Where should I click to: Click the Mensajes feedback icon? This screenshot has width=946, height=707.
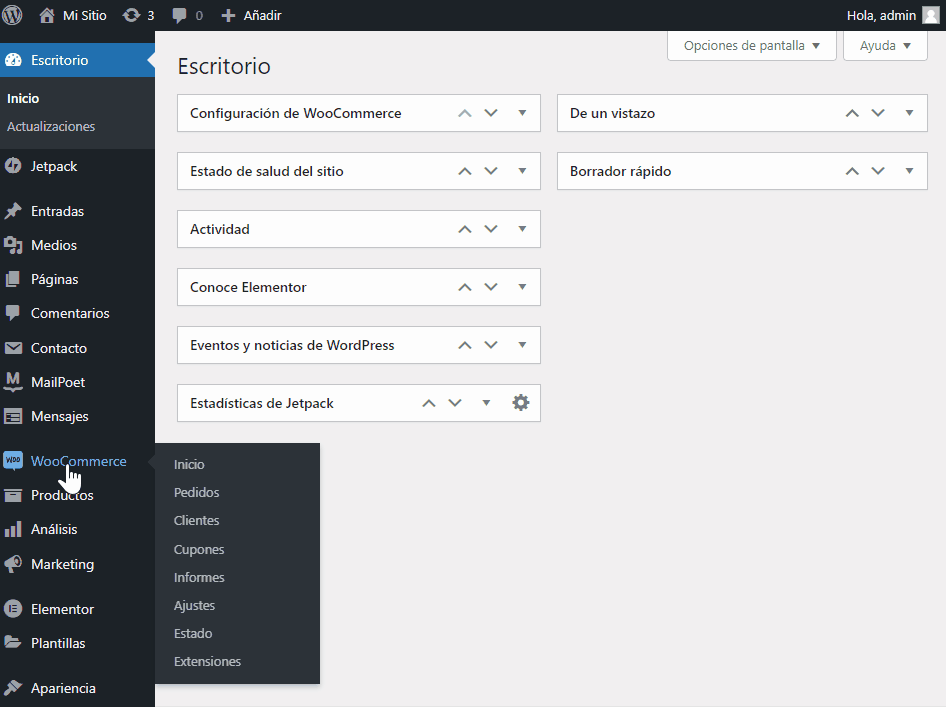coord(13,416)
